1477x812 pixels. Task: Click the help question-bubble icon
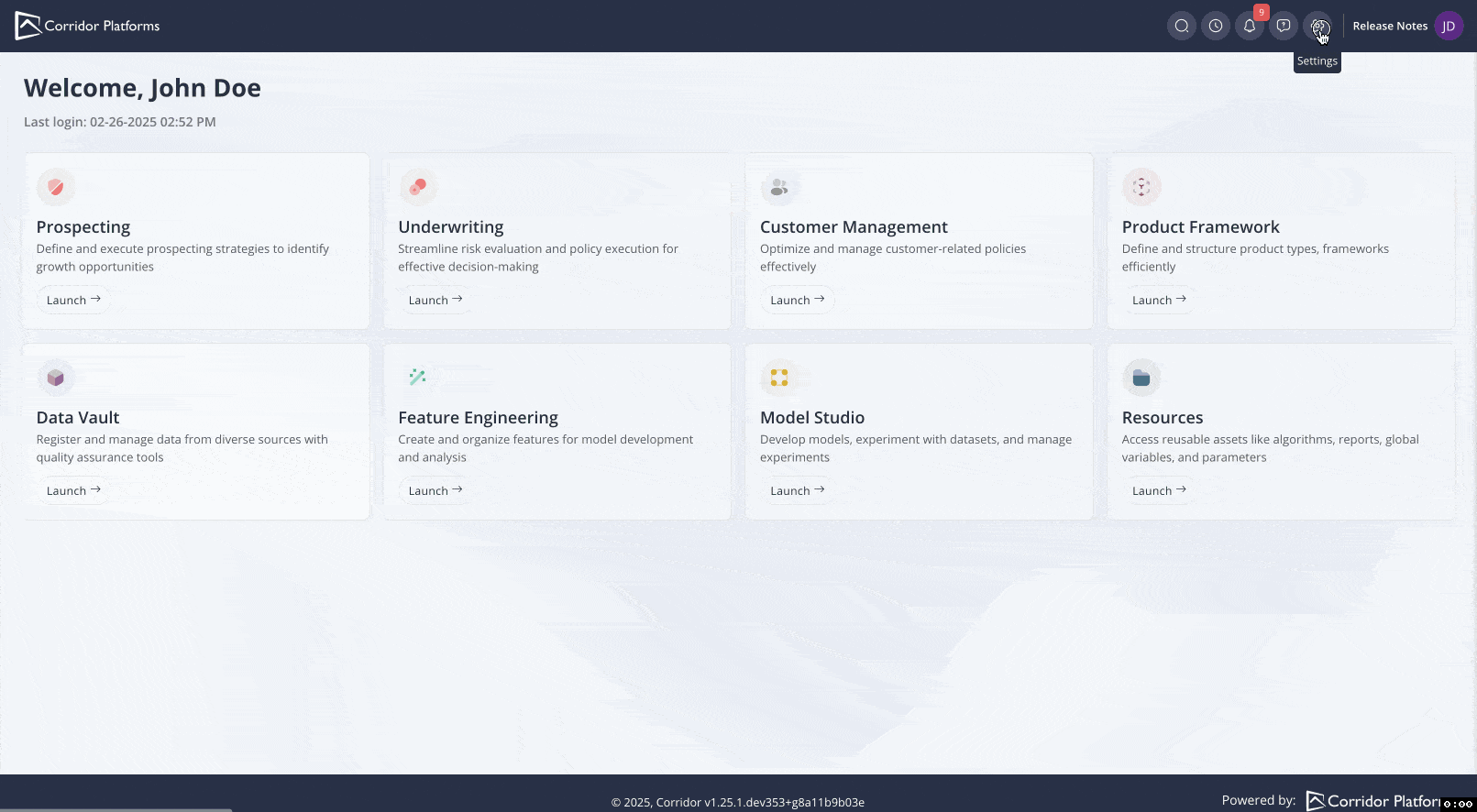click(x=1284, y=26)
